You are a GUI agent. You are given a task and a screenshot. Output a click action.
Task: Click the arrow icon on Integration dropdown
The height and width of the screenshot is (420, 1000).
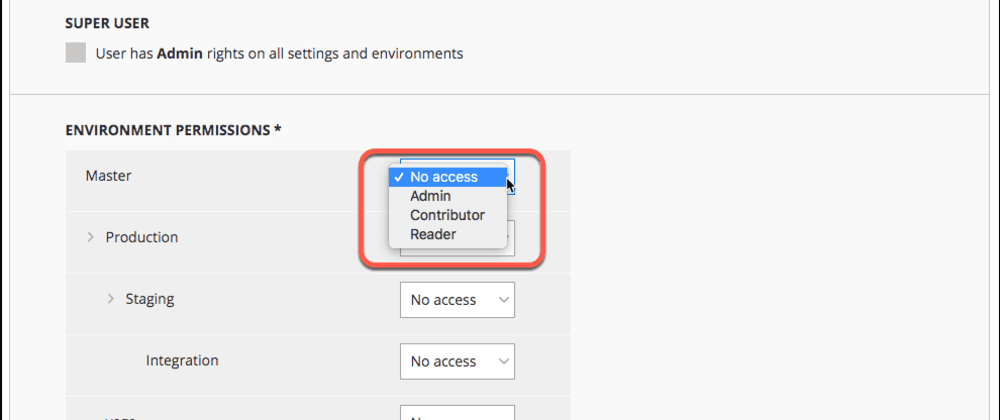(x=501, y=361)
